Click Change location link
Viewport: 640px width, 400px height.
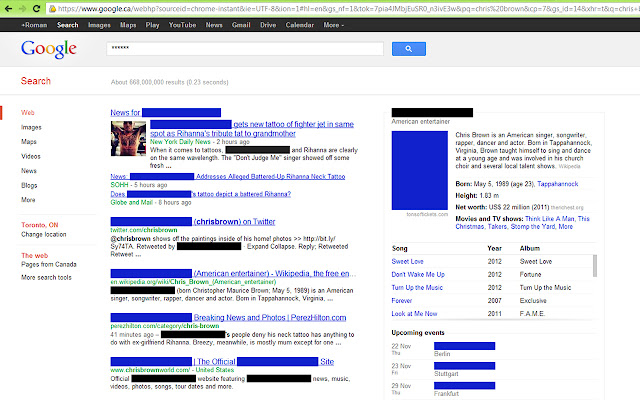[x=44, y=234]
